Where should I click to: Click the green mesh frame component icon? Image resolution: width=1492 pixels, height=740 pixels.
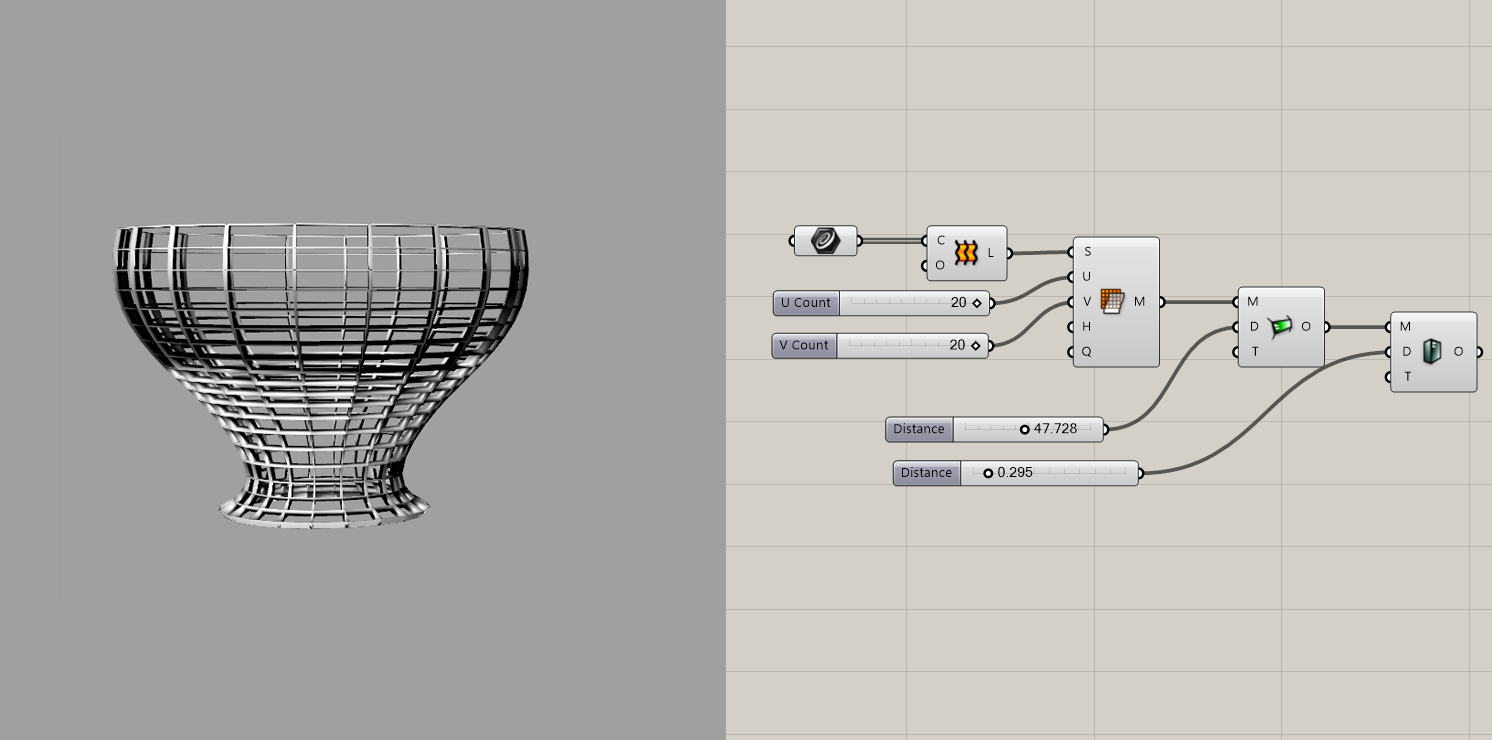1279,326
